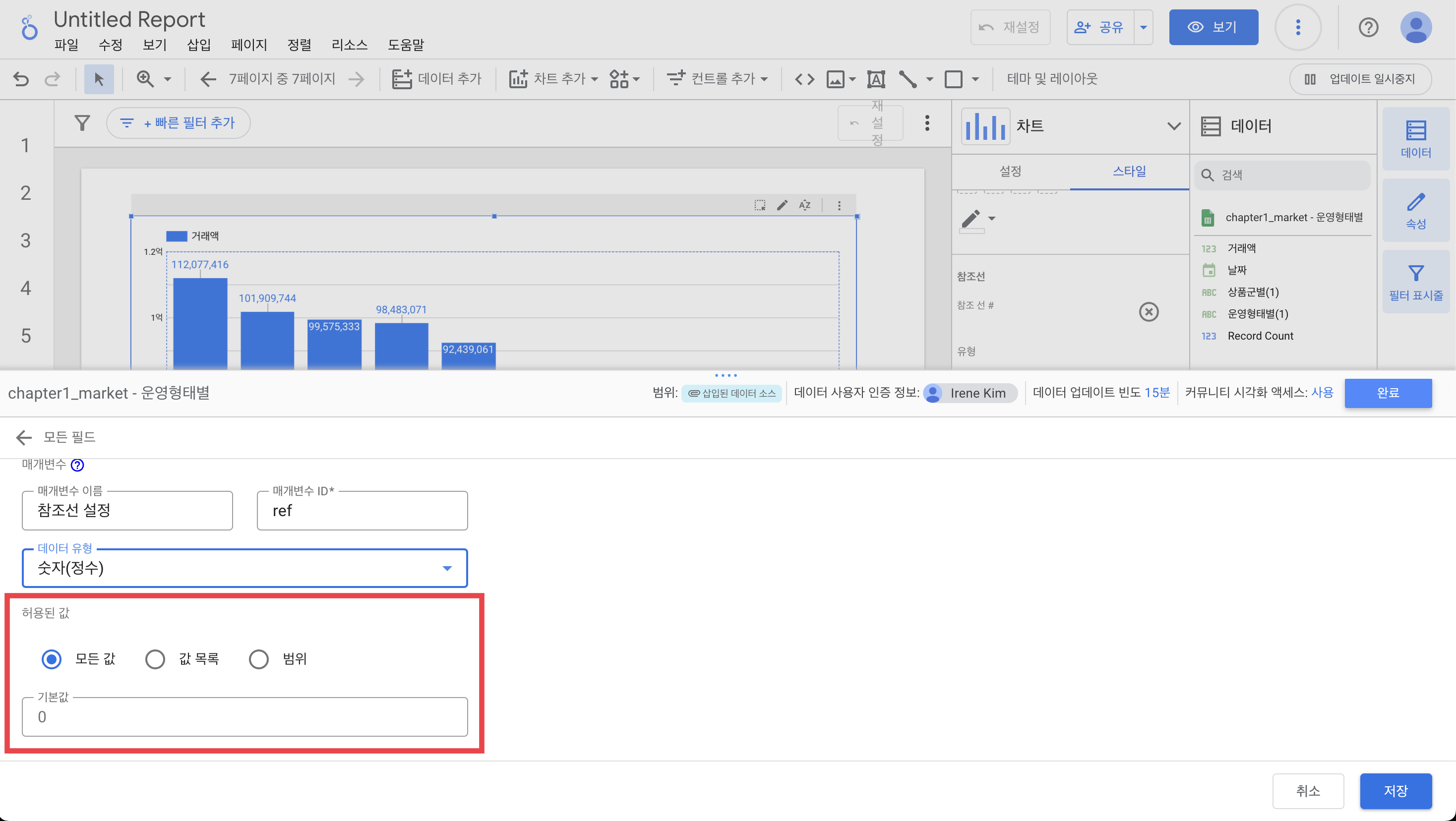Open the 리소스 menu
This screenshot has height=821, width=1456.
[349, 45]
